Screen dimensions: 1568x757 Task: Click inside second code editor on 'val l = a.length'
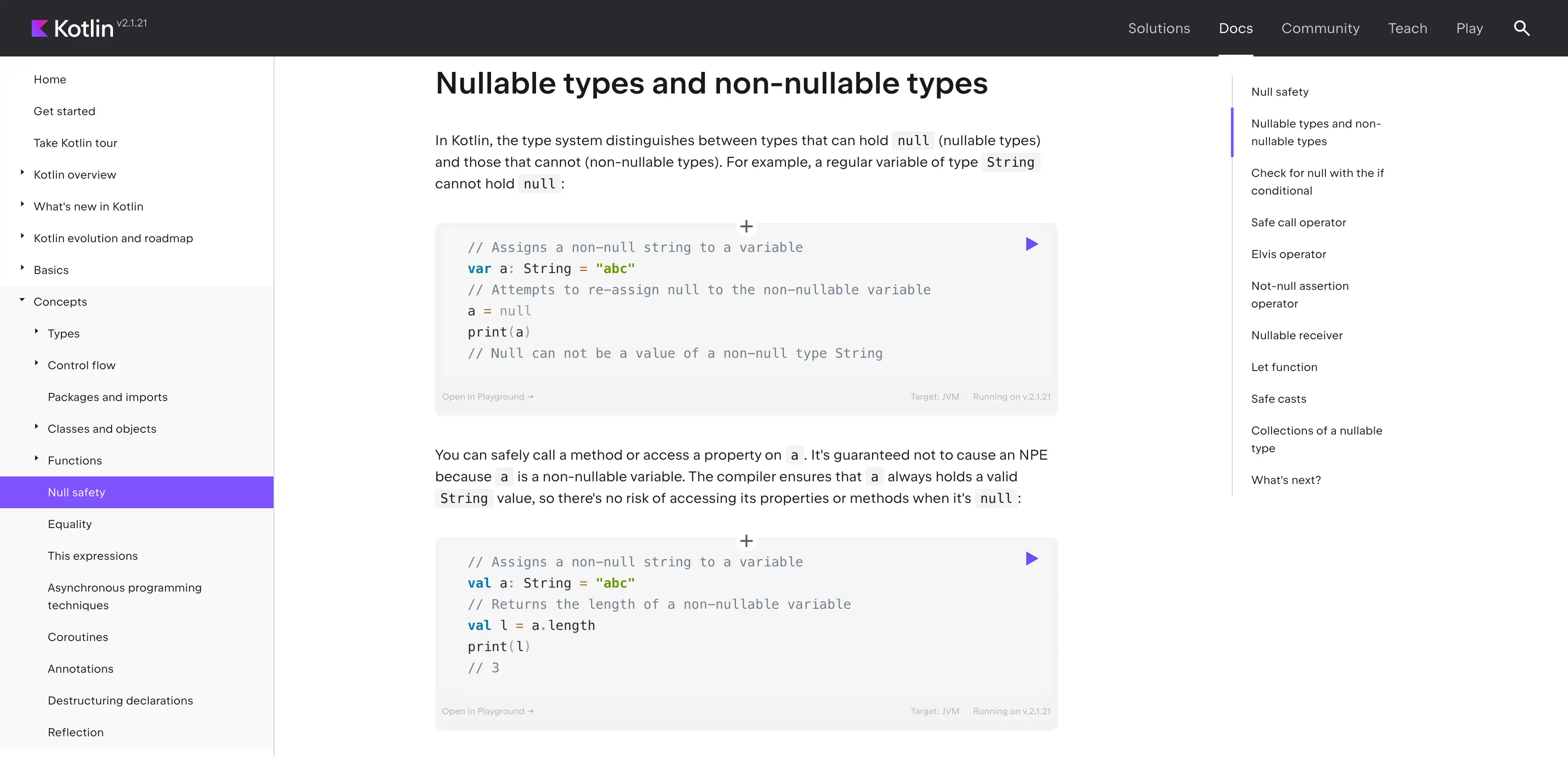531,626
